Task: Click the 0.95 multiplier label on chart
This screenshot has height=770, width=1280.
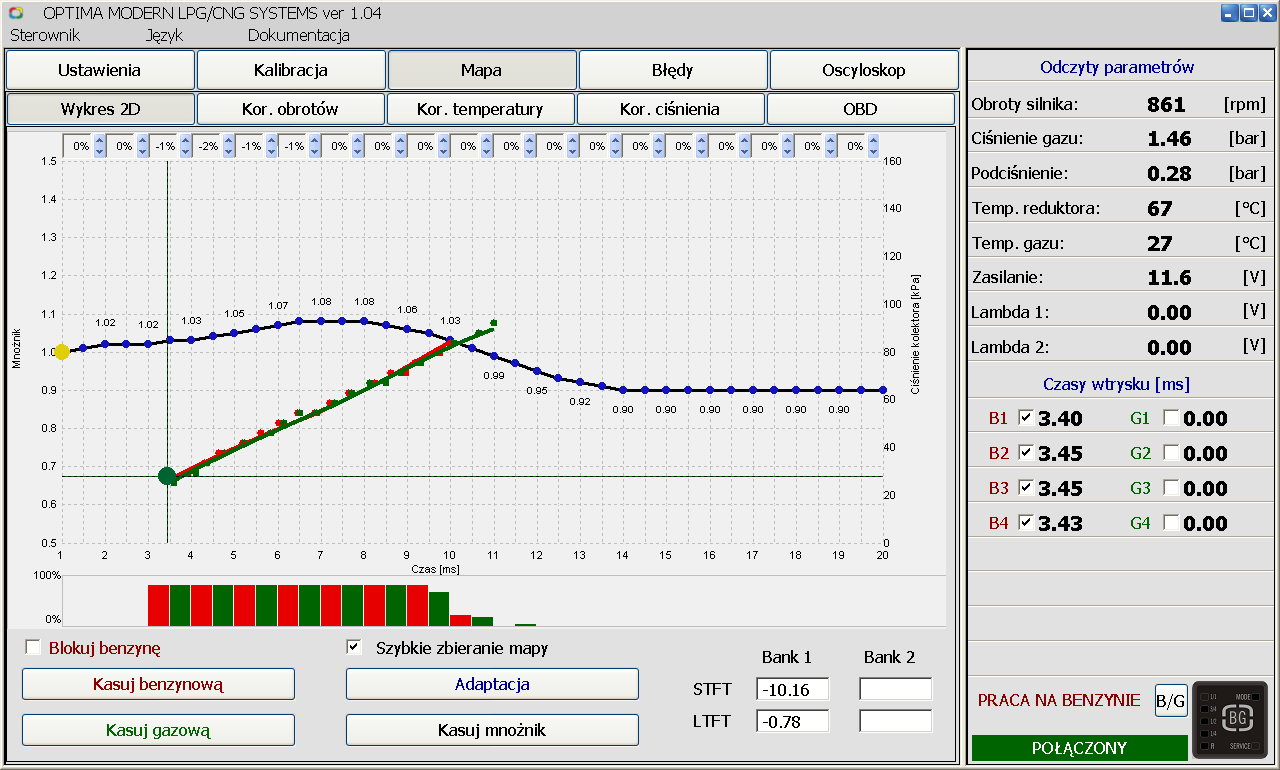Action: point(537,391)
